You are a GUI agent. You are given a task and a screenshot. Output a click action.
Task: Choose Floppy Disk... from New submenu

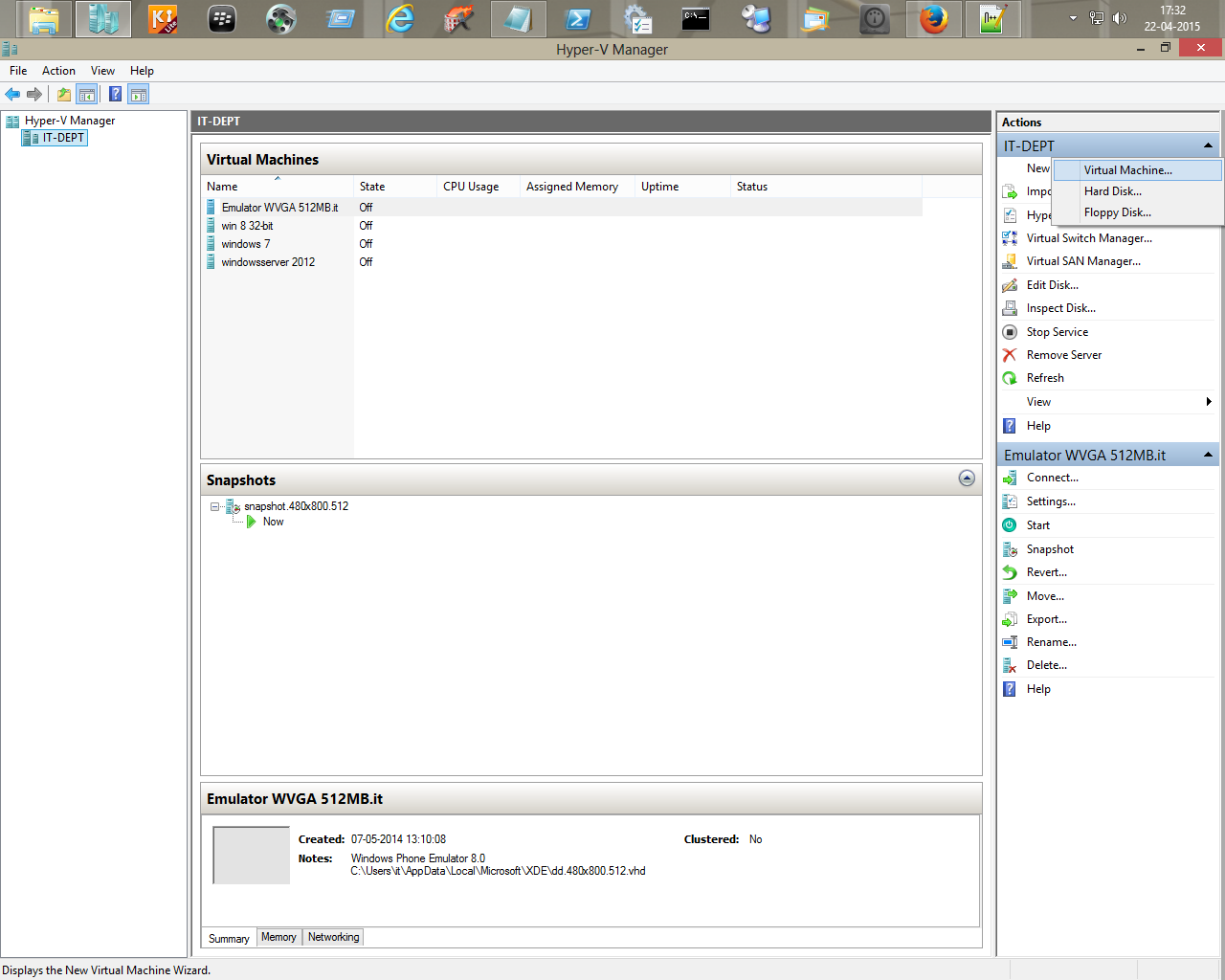(x=1137, y=212)
